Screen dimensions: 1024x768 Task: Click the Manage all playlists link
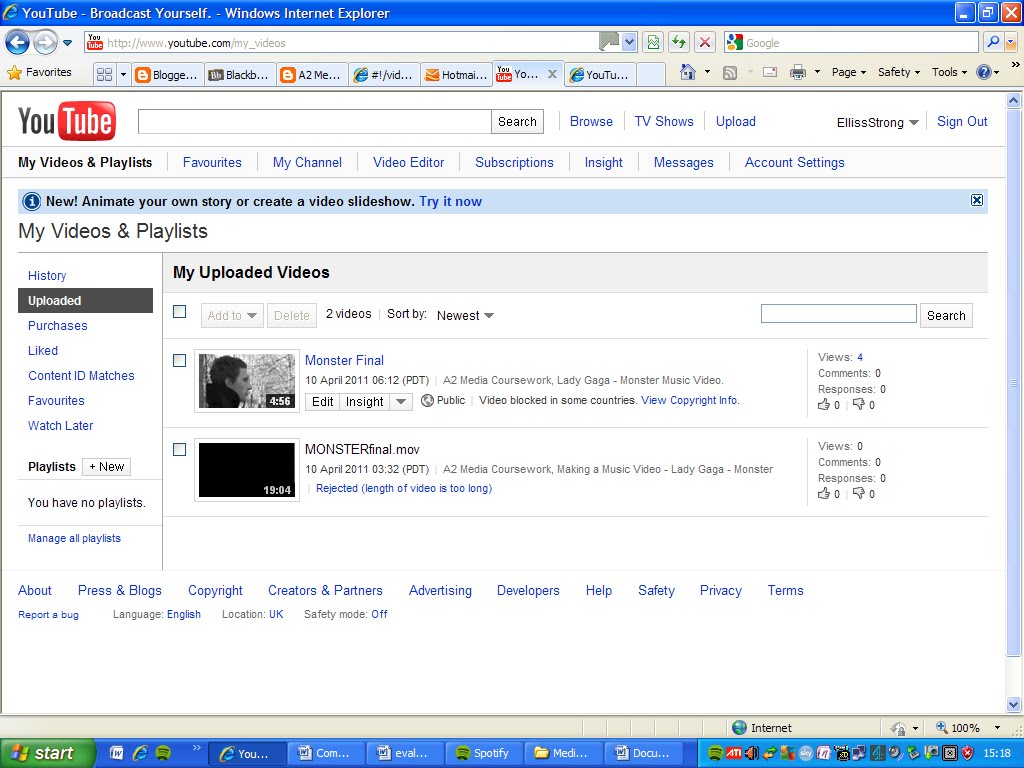point(74,538)
